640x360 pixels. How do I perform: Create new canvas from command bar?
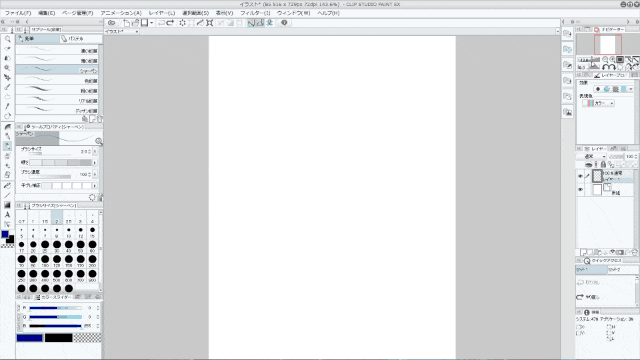pos(127,23)
